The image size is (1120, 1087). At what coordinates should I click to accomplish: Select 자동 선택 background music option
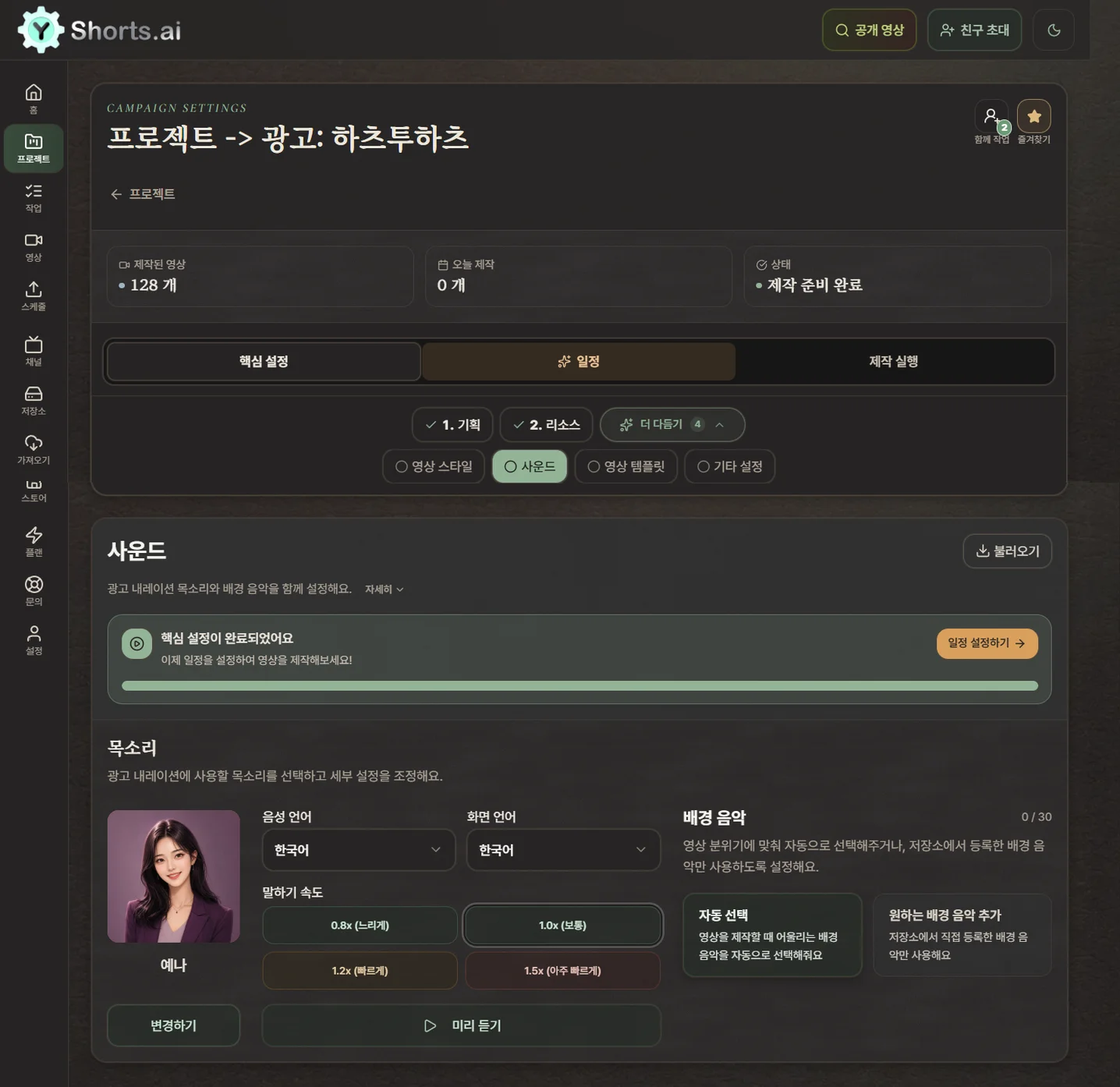point(772,935)
